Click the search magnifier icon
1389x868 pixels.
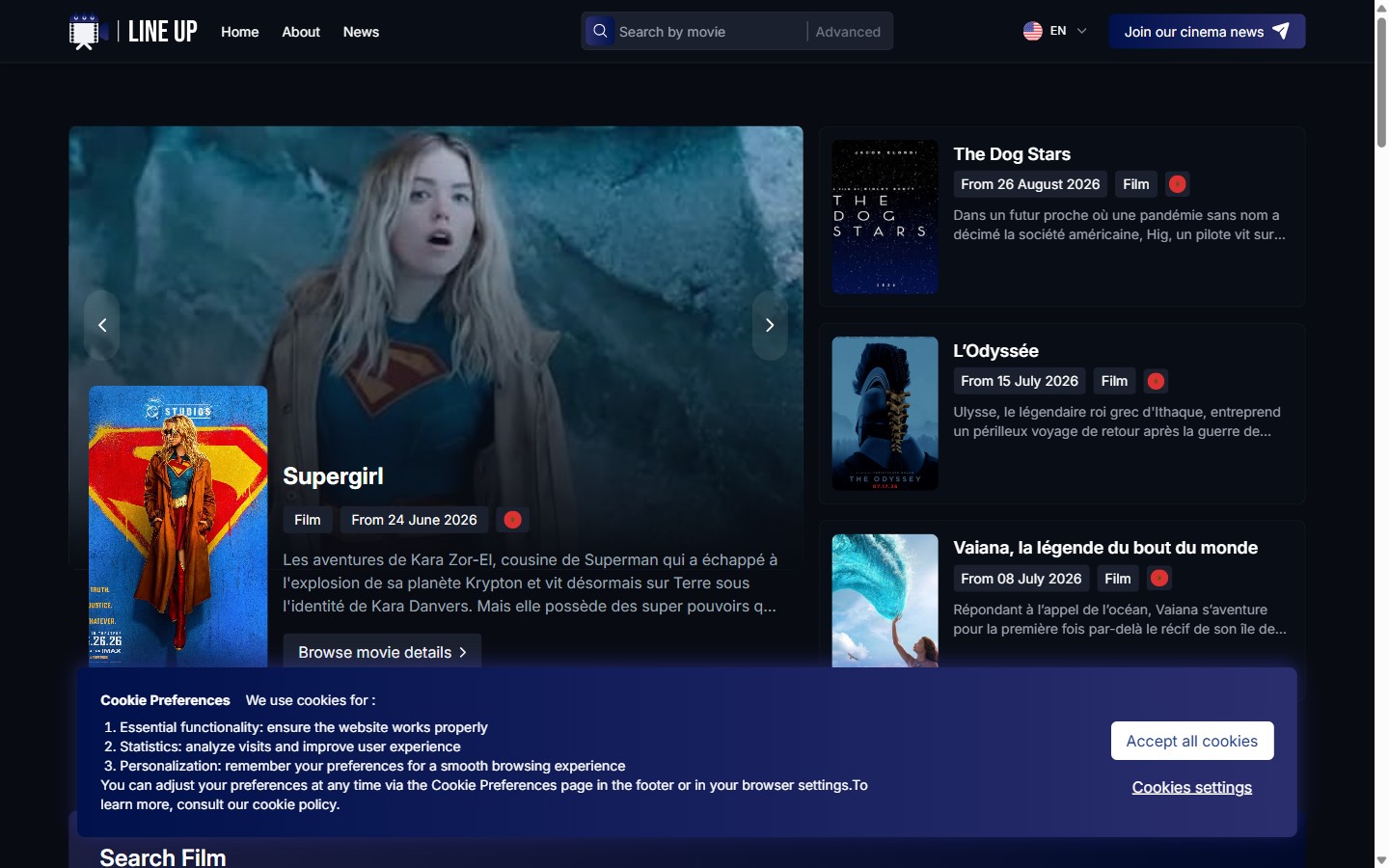point(600,31)
